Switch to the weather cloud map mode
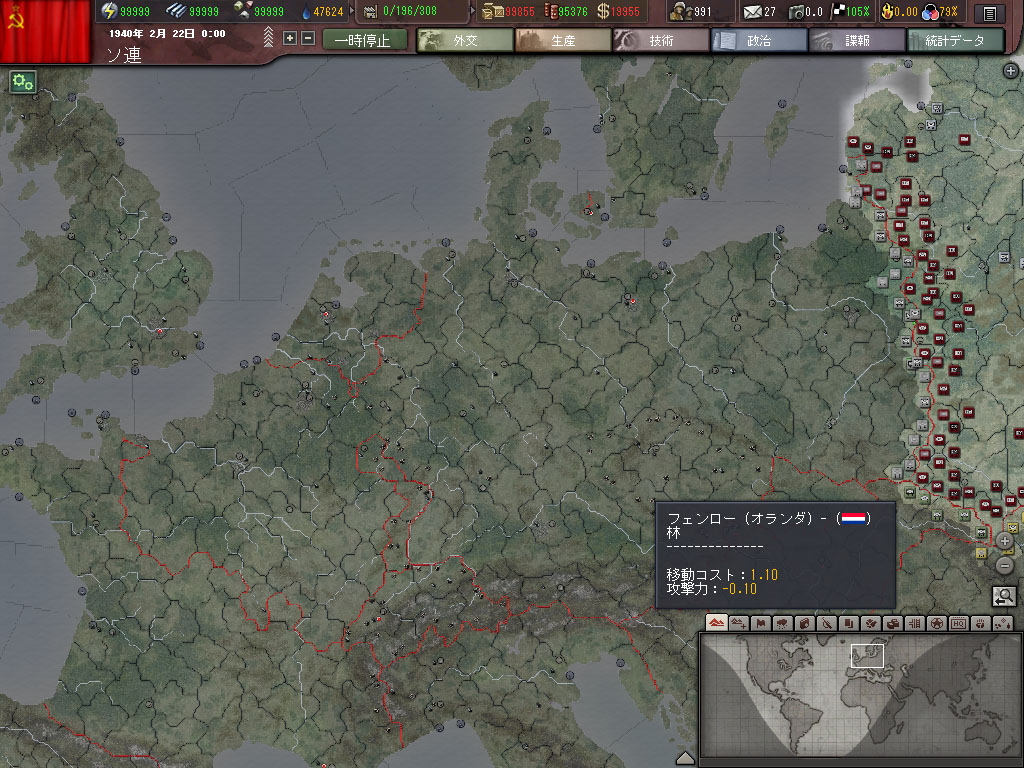This screenshot has height=768, width=1024. [782, 623]
